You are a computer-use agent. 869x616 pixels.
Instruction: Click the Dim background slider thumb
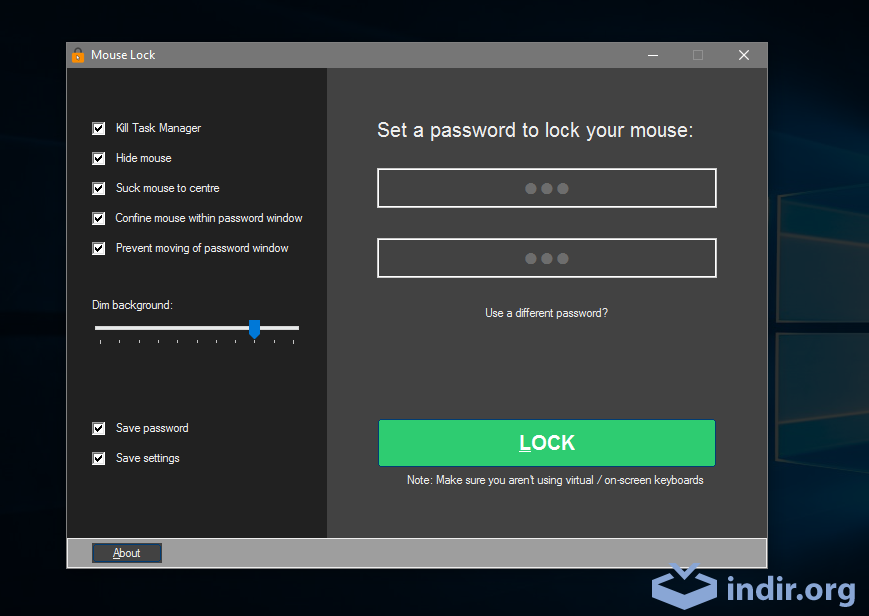(x=255, y=328)
